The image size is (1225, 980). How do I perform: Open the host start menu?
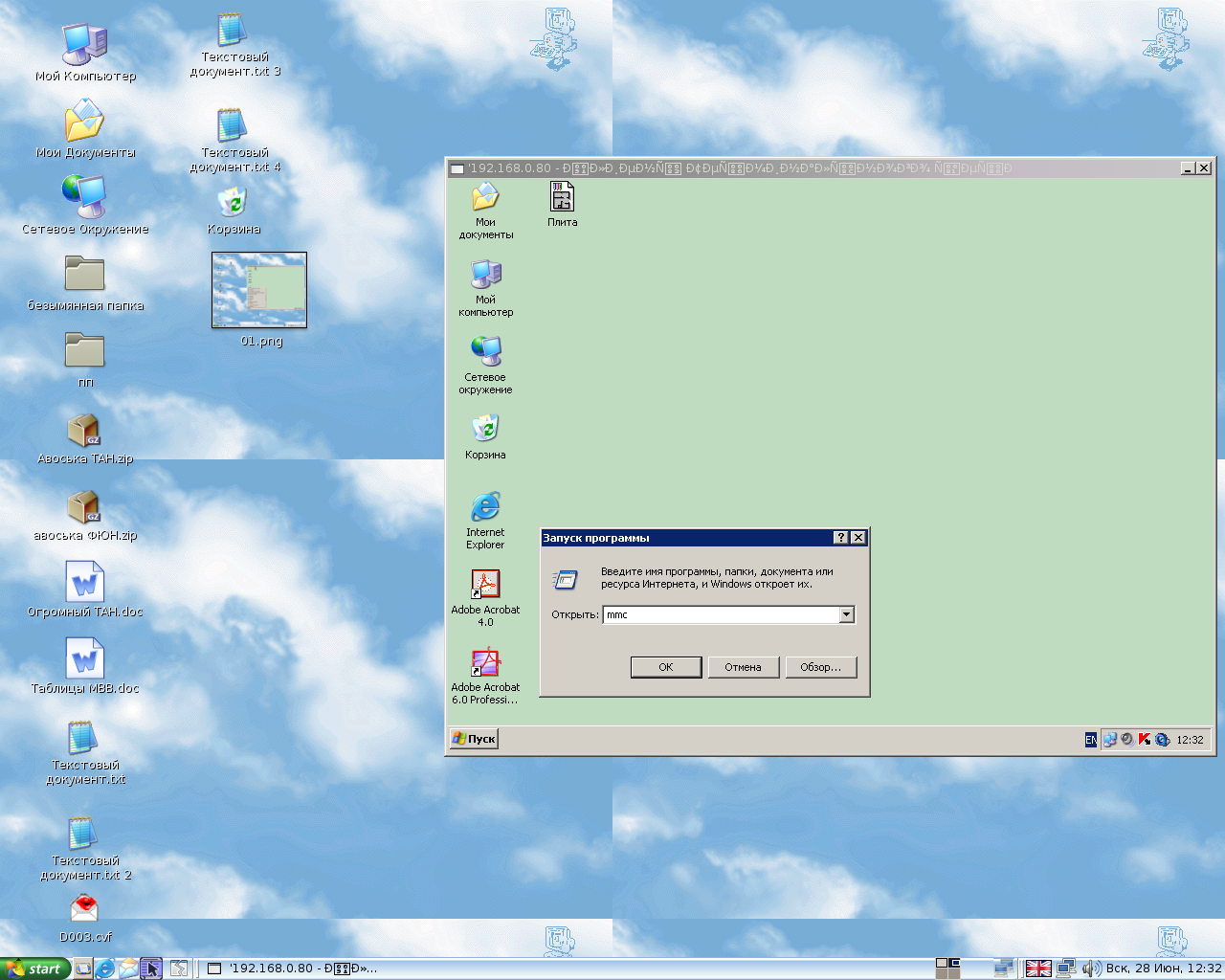click(34, 969)
